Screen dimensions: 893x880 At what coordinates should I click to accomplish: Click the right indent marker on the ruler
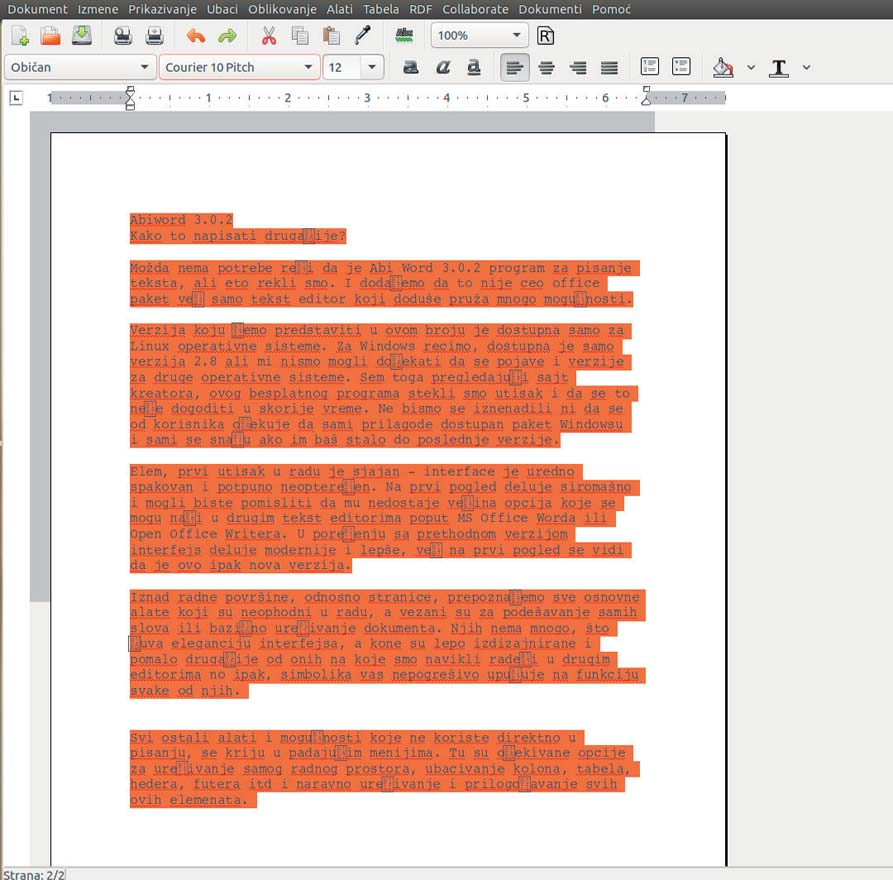646,96
